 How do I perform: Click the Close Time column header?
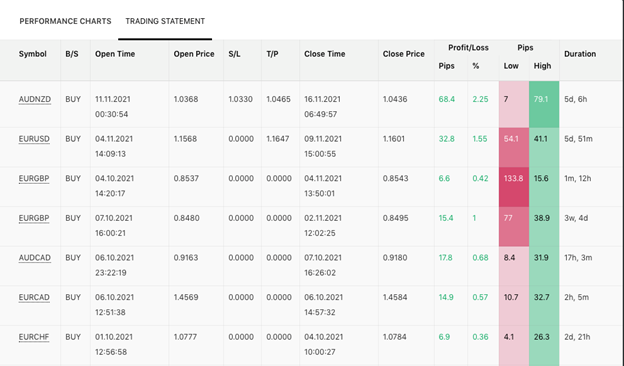pyautogui.click(x=325, y=54)
